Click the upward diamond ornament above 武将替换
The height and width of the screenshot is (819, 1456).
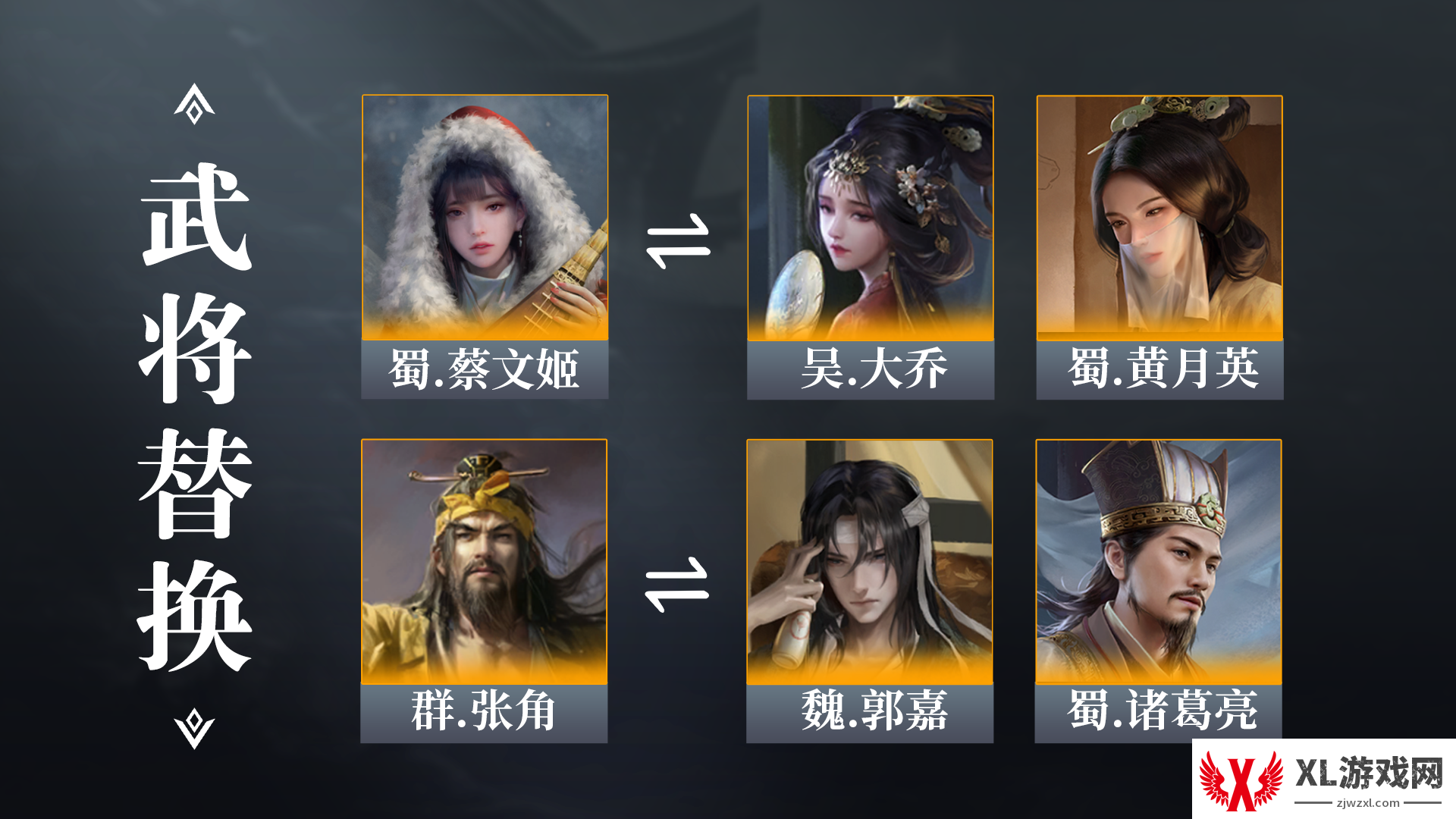[x=194, y=104]
